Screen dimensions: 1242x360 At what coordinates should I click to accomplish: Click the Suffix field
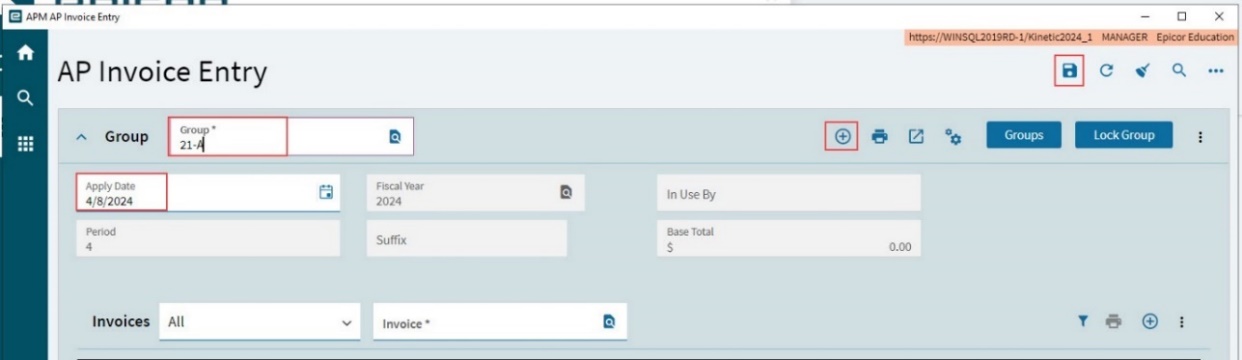click(x=466, y=239)
